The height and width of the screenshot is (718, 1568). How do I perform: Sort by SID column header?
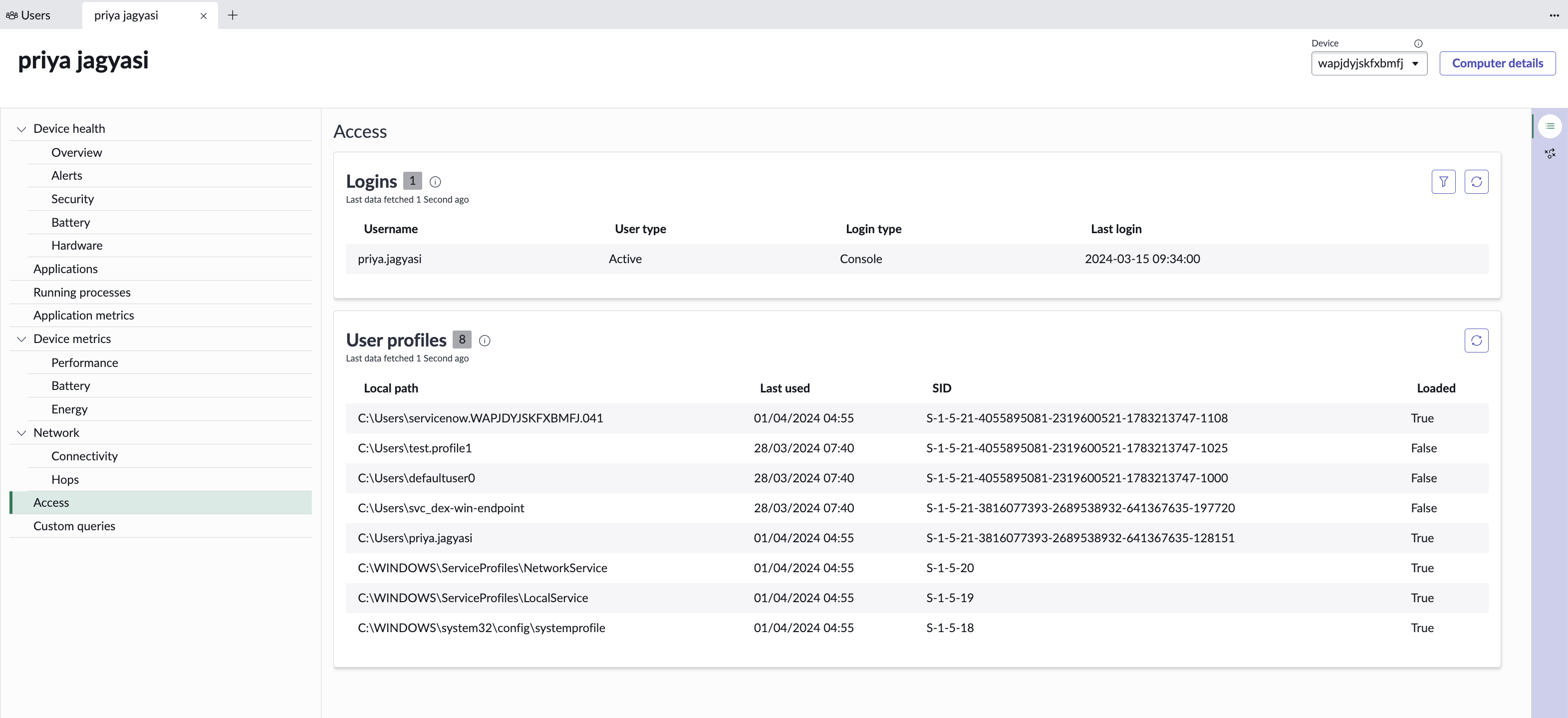pyautogui.click(x=941, y=388)
